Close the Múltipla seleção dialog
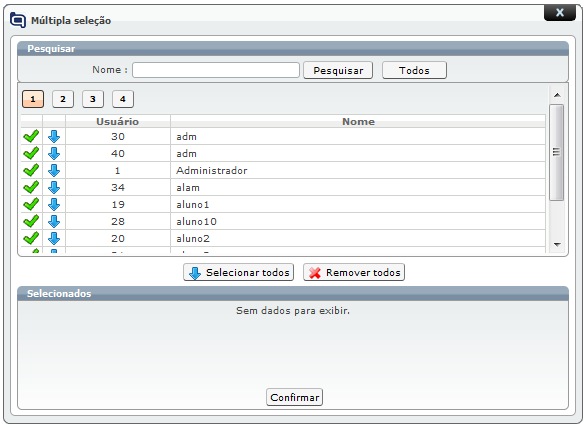This screenshot has height=428, width=585. tap(560, 13)
